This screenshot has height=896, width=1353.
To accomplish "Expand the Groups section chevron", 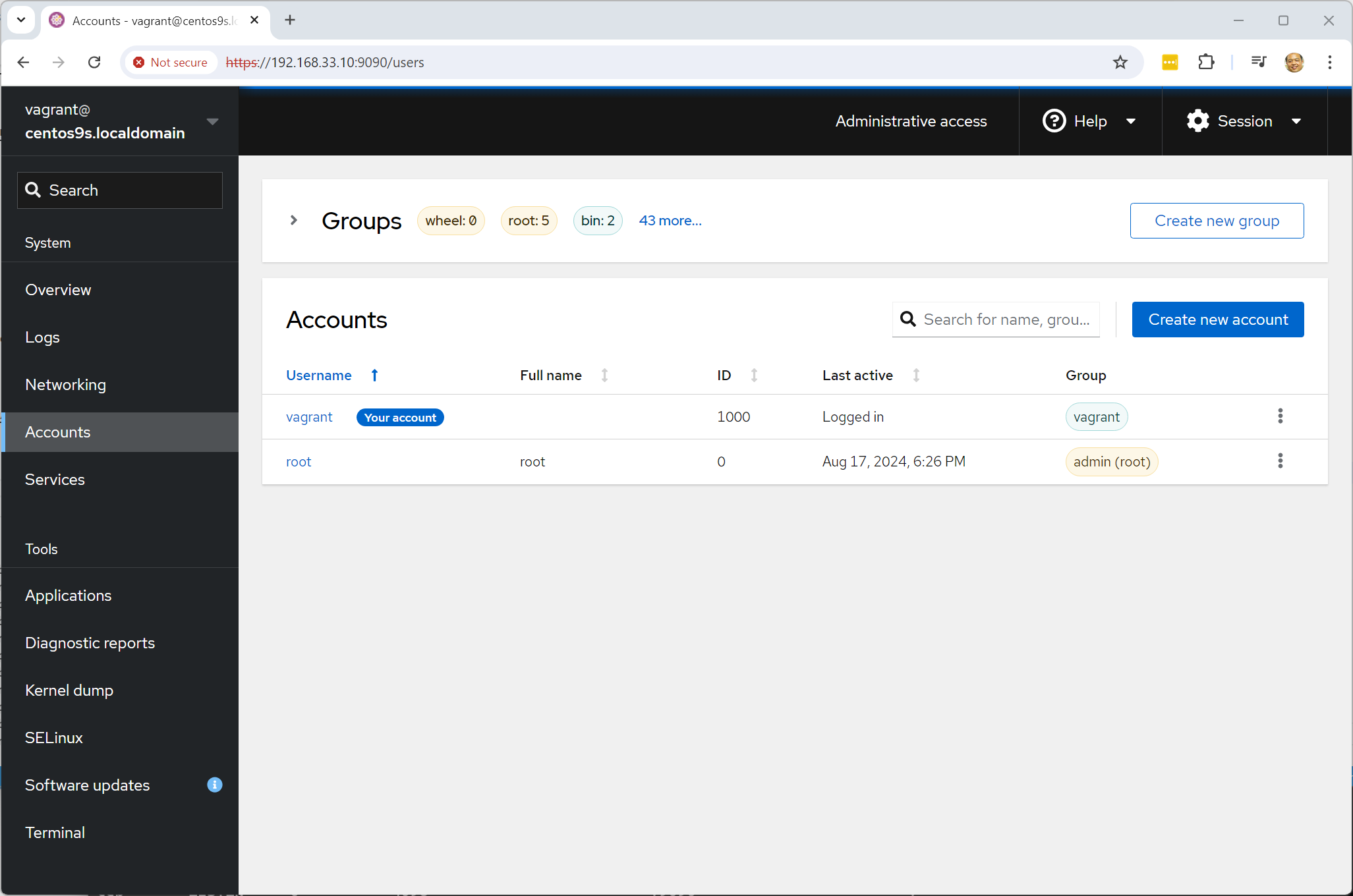I will [x=294, y=221].
